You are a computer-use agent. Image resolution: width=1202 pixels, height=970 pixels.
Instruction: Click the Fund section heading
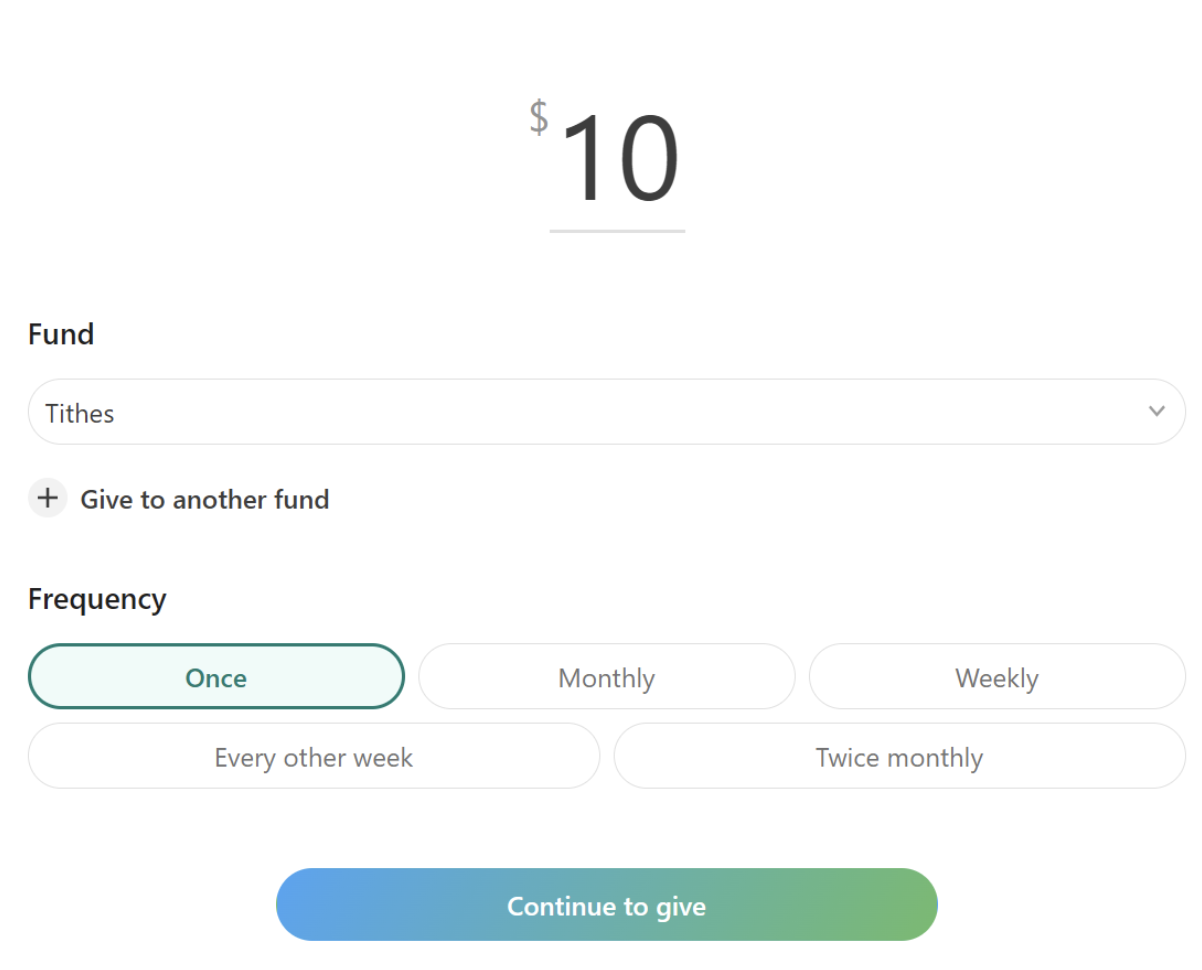click(61, 333)
